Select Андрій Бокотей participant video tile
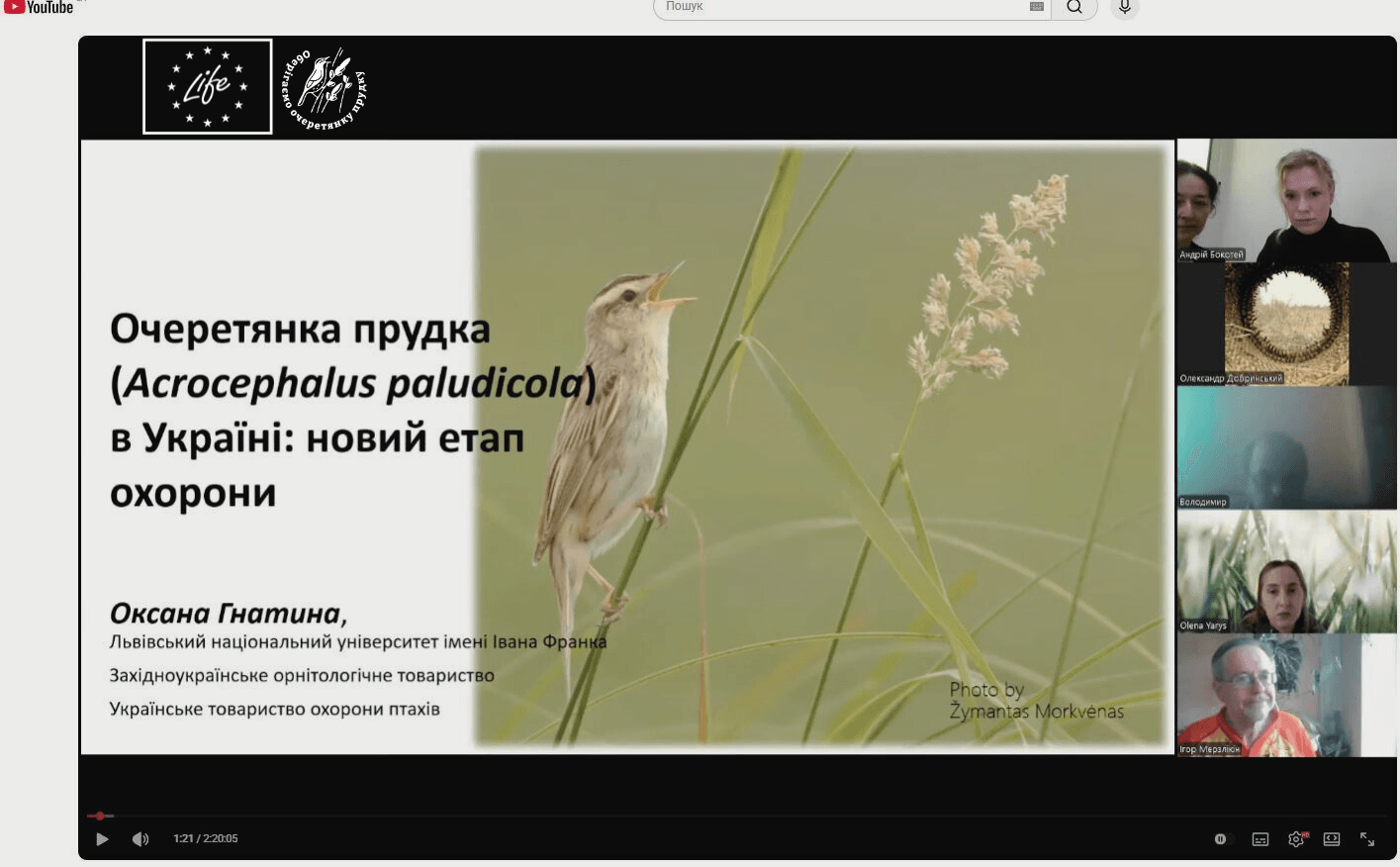Screen dimensions: 1400x867 [1285, 200]
